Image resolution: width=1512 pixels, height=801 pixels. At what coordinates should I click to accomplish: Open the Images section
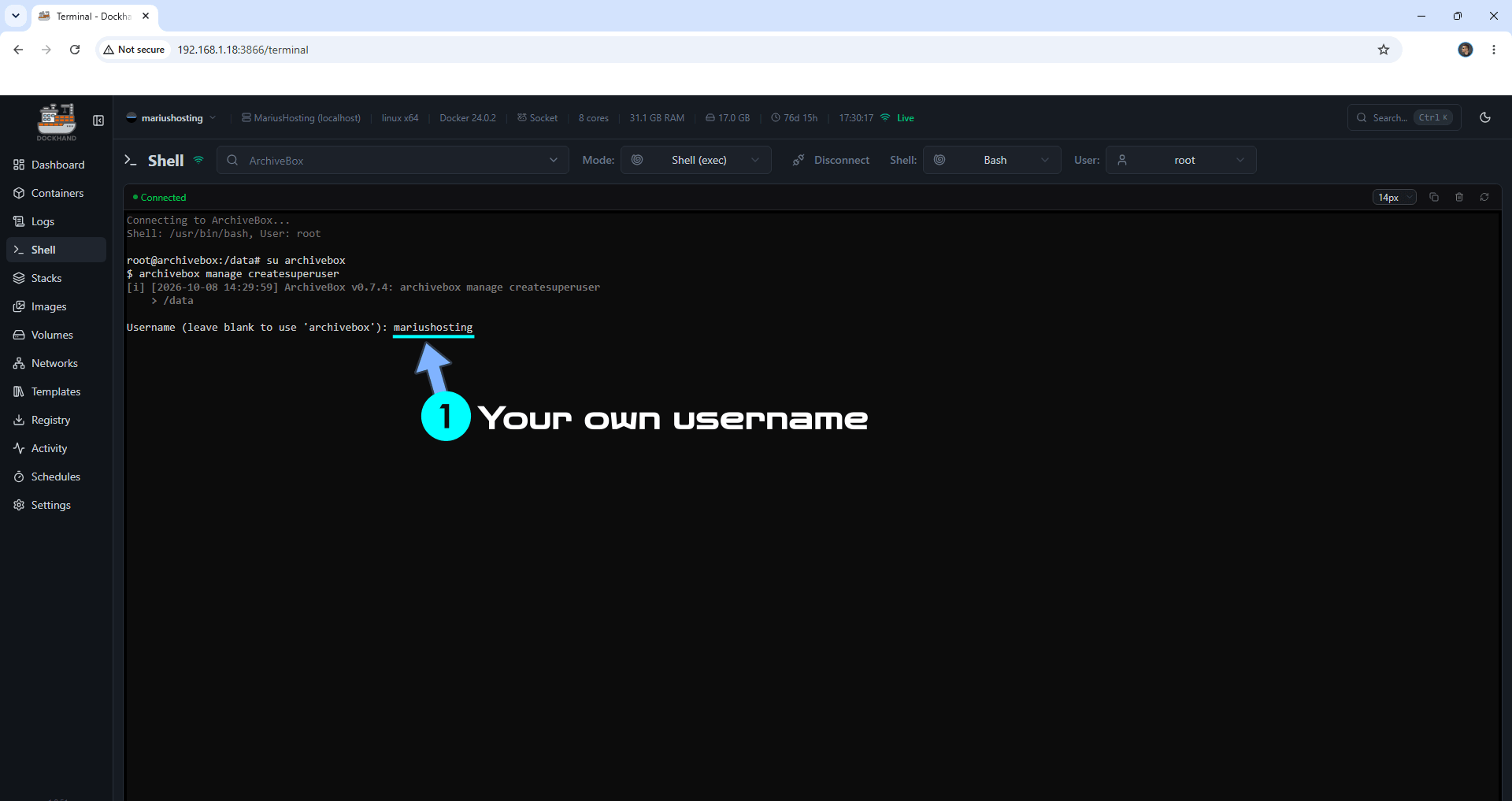tap(56, 306)
